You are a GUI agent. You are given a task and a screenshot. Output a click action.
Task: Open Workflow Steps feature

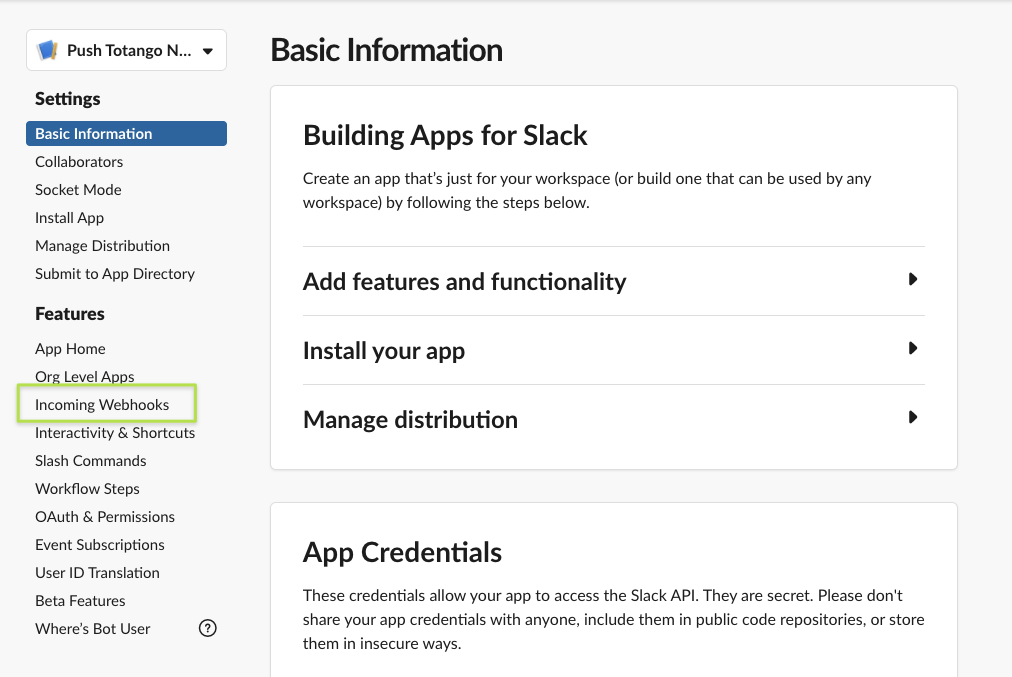pos(87,489)
